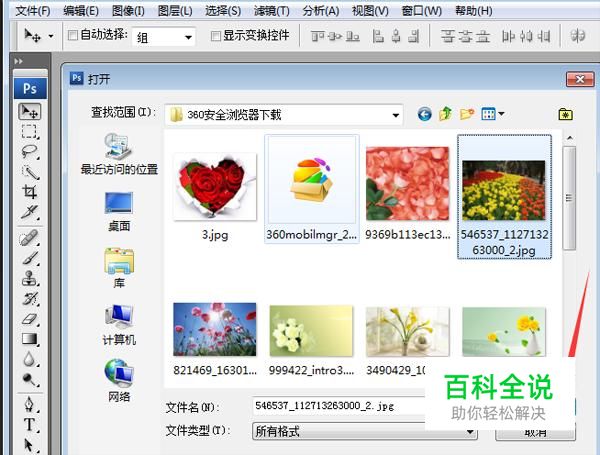
Task: Select the 999422_intro3 white flowers image
Action: [x=311, y=331]
